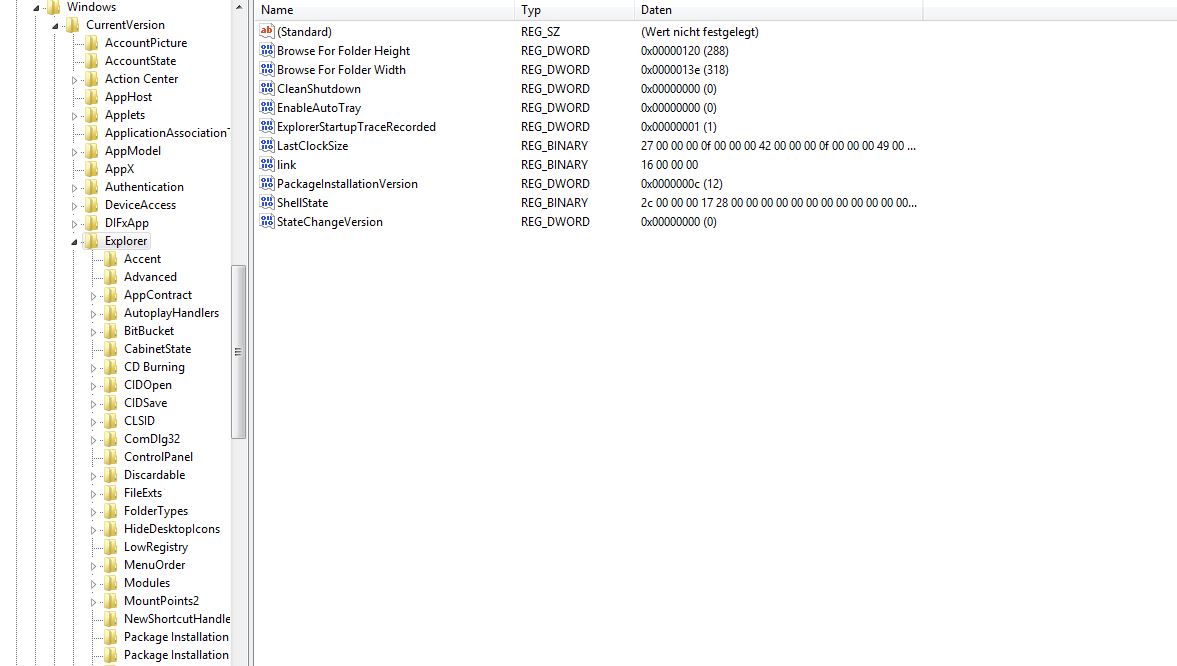Select the ApplicationAssociation tree key

tap(167, 133)
